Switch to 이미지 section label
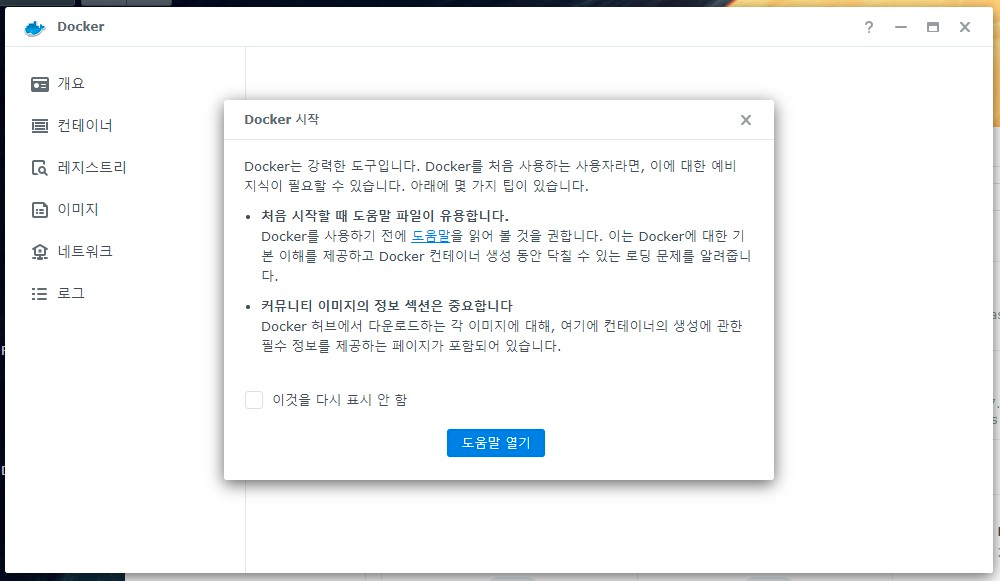The height and width of the screenshot is (581, 1000). pyautogui.click(x=78, y=209)
